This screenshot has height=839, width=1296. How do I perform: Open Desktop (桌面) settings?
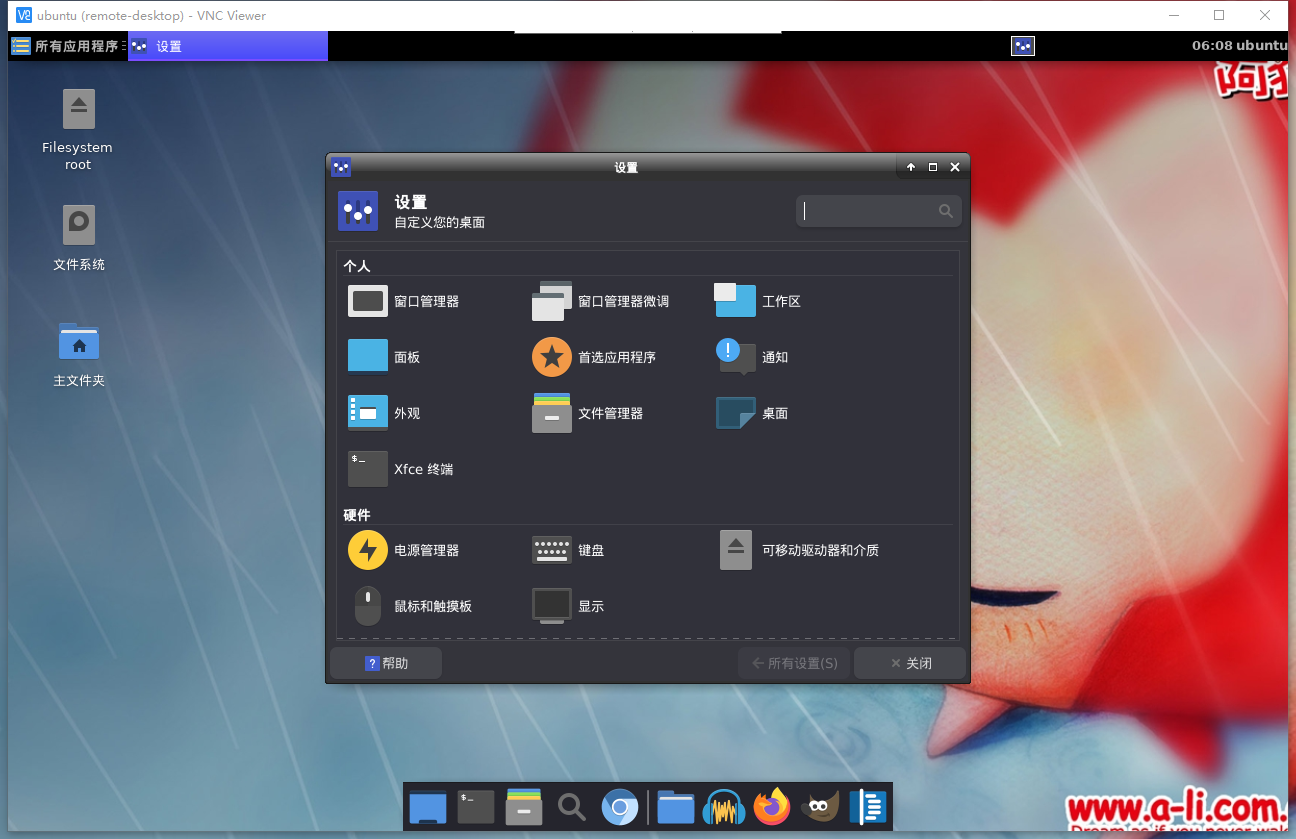point(752,413)
